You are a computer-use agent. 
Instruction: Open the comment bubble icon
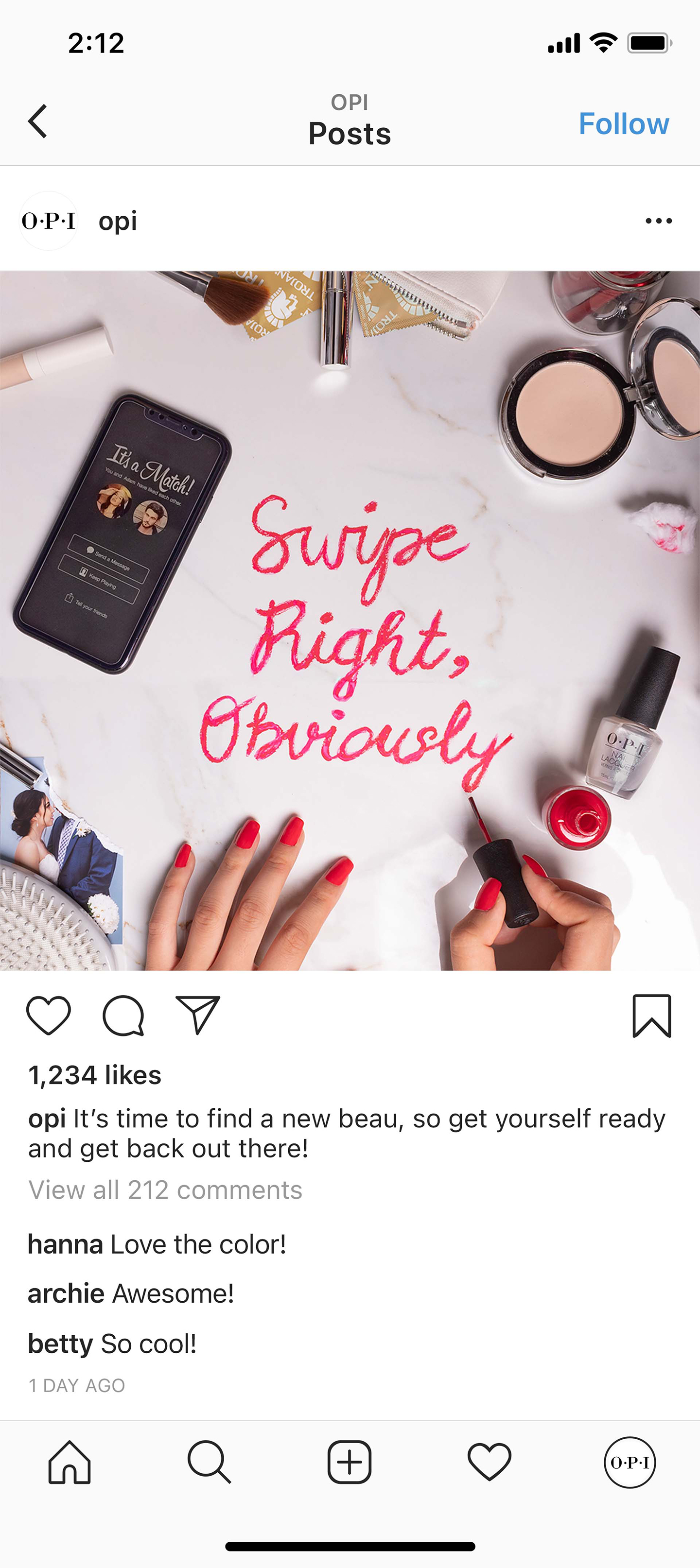click(x=123, y=1016)
